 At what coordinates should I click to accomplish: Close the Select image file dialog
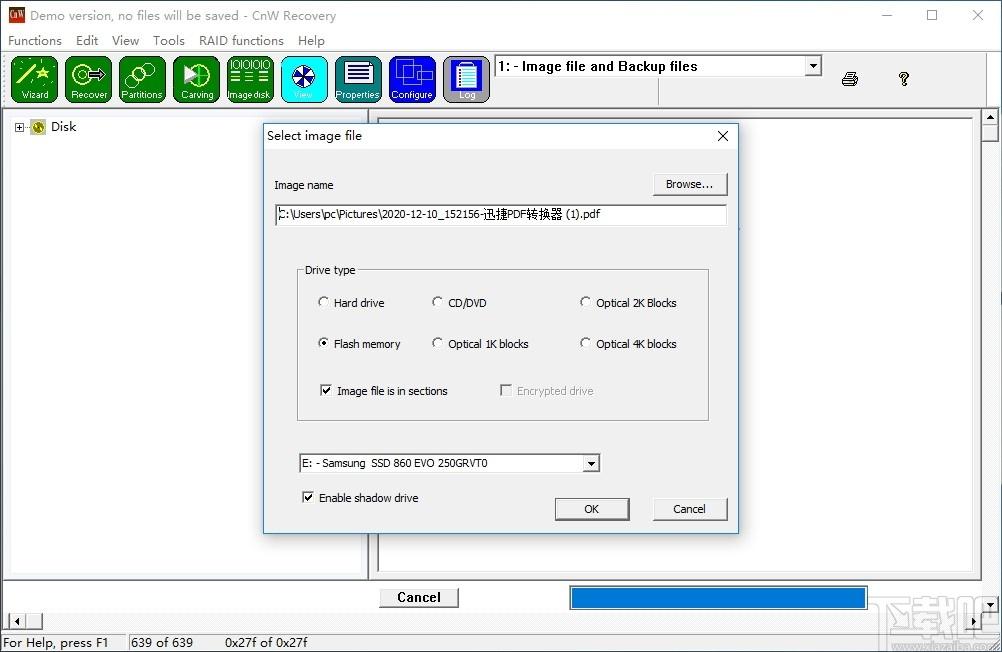point(723,136)
